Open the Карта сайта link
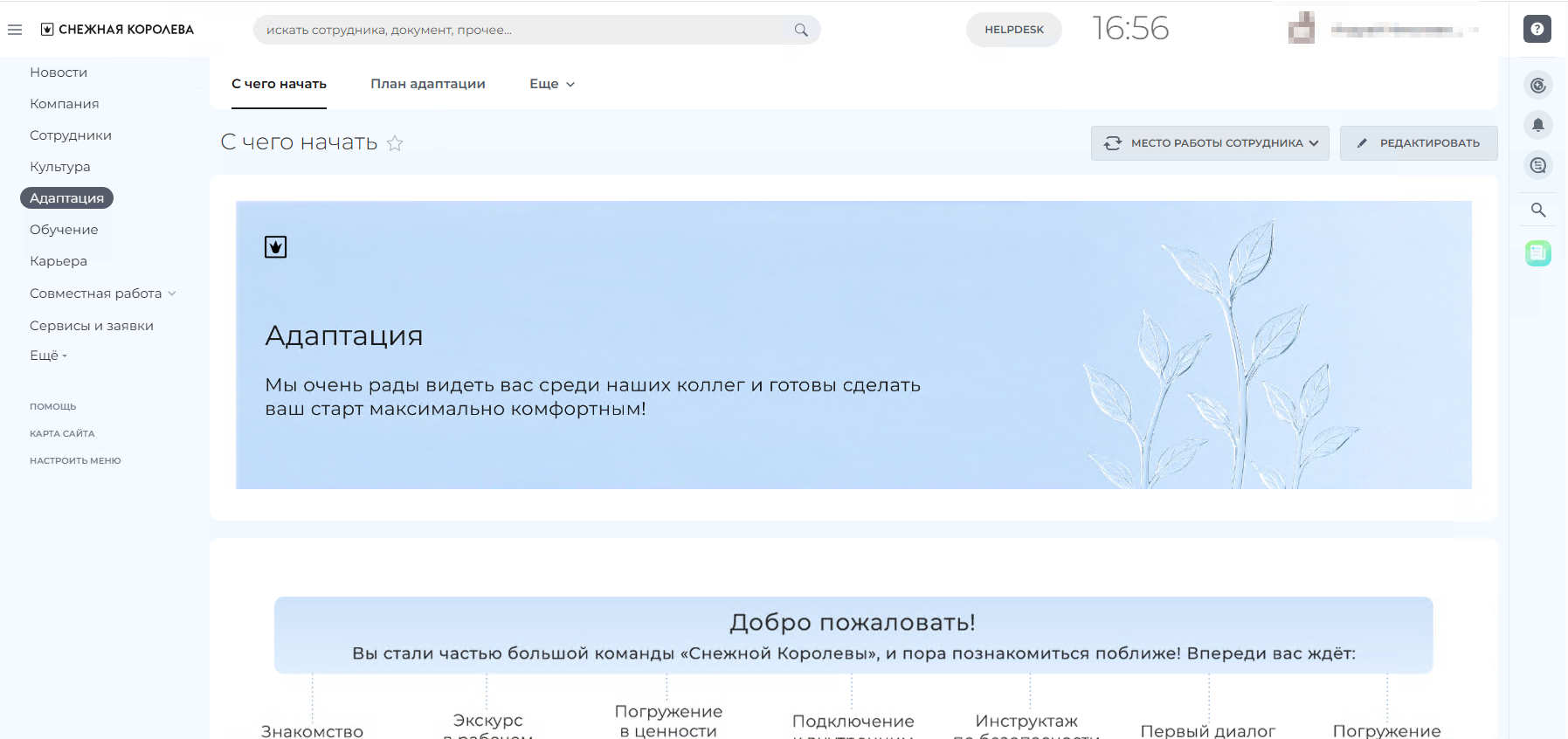 pos(62,433)
